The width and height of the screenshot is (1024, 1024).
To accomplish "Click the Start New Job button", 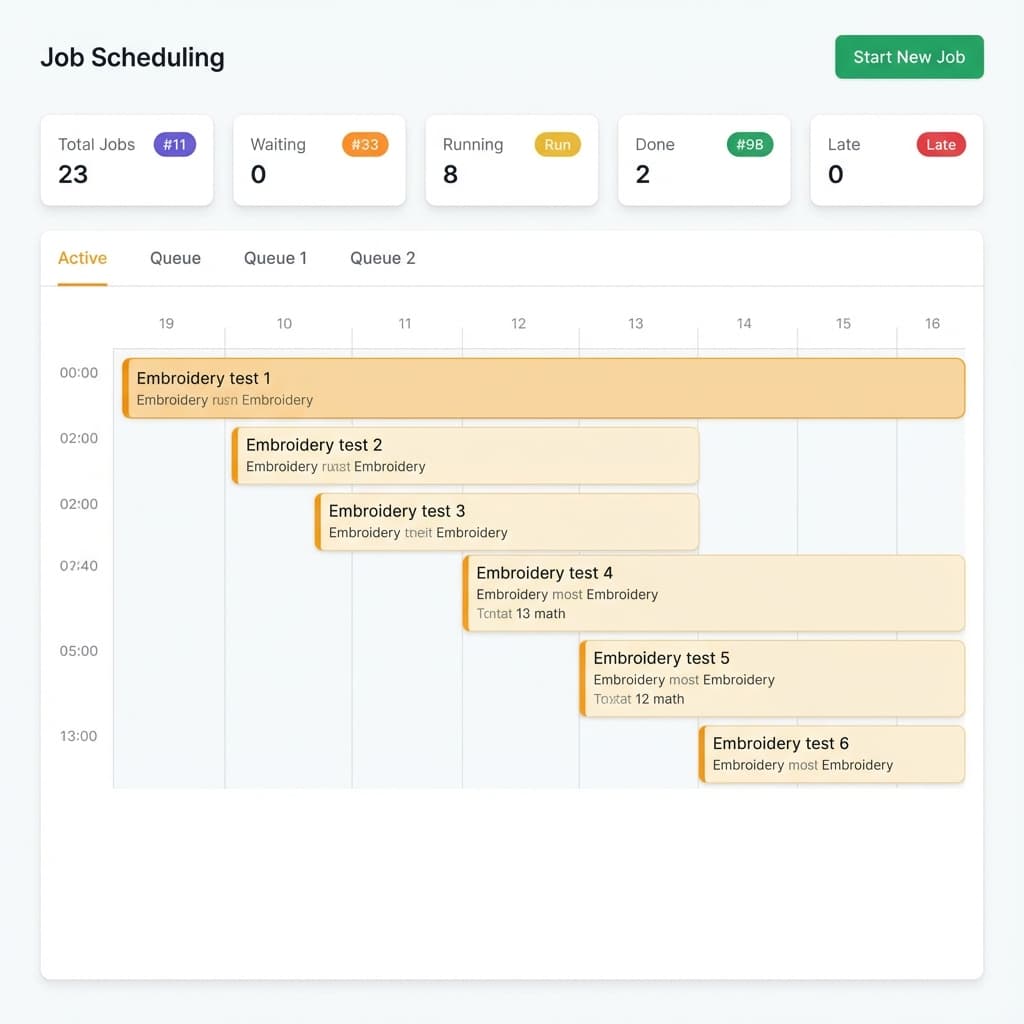I will pos(909,57).
